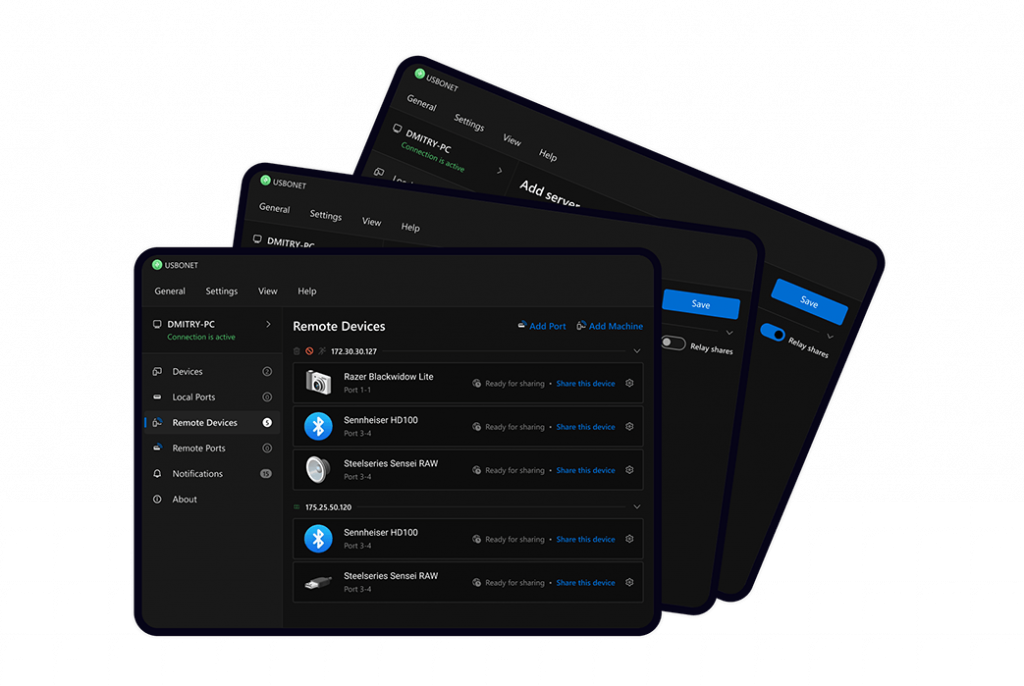Viewport: 1024px width, 686px height.
Task: Share Sennheiser HD100 under 175.25.50.120
Action: click(x=586, y=539)
